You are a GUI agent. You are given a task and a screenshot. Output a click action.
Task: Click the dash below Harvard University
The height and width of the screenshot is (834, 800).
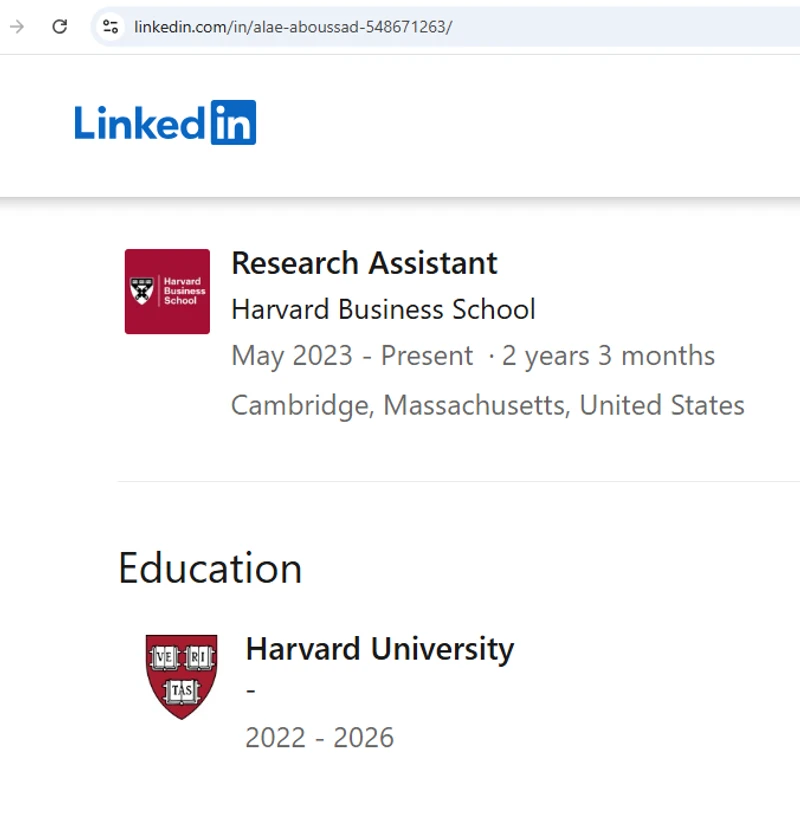tap(249, 690)
